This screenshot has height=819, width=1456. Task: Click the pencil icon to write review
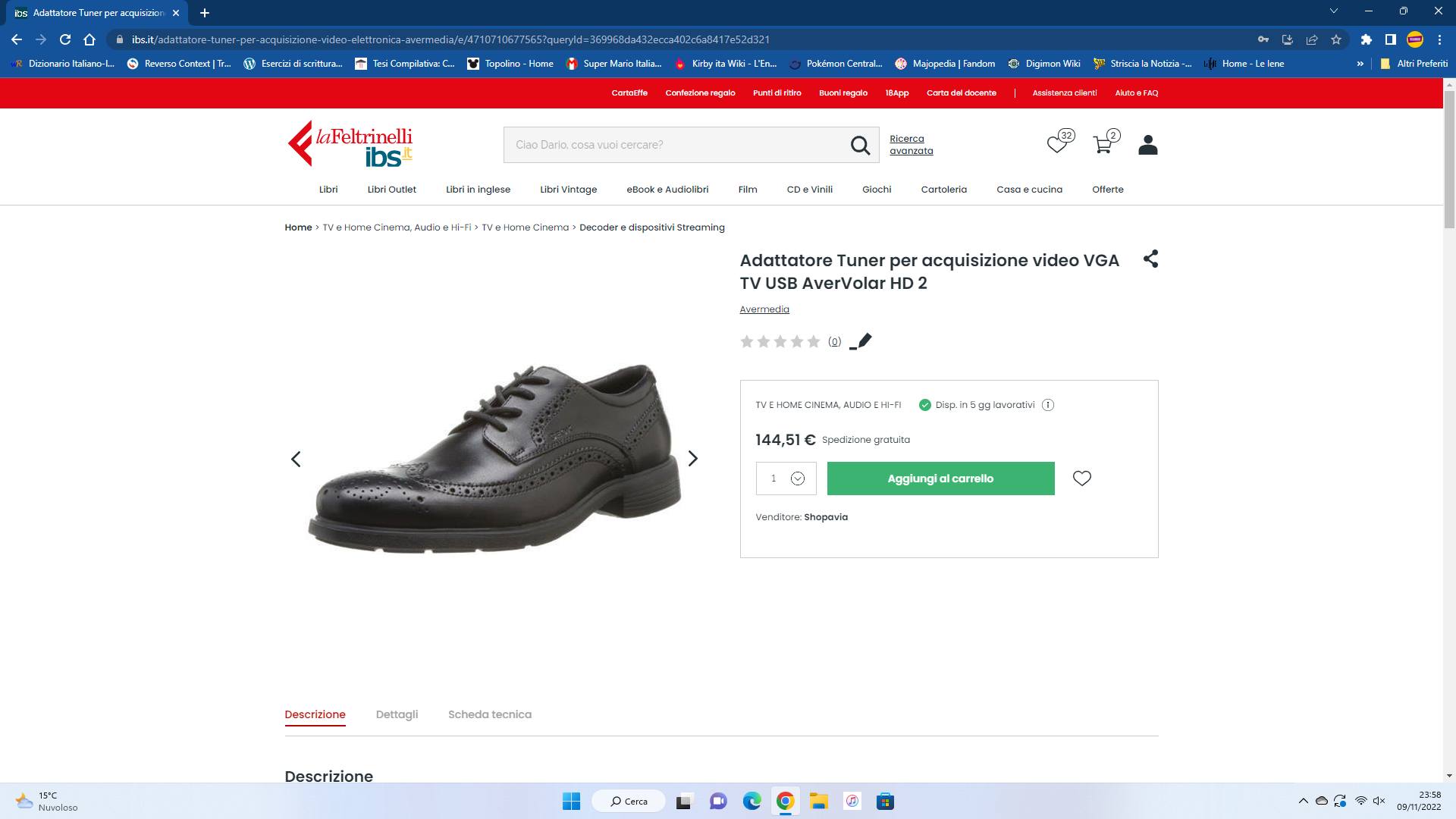pos(861,341)
